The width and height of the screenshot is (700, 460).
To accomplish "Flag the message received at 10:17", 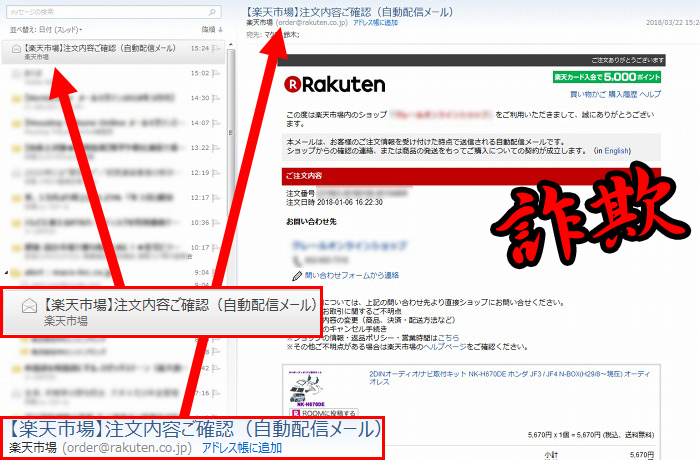I will pyautogui.click(x=217, y=247).
